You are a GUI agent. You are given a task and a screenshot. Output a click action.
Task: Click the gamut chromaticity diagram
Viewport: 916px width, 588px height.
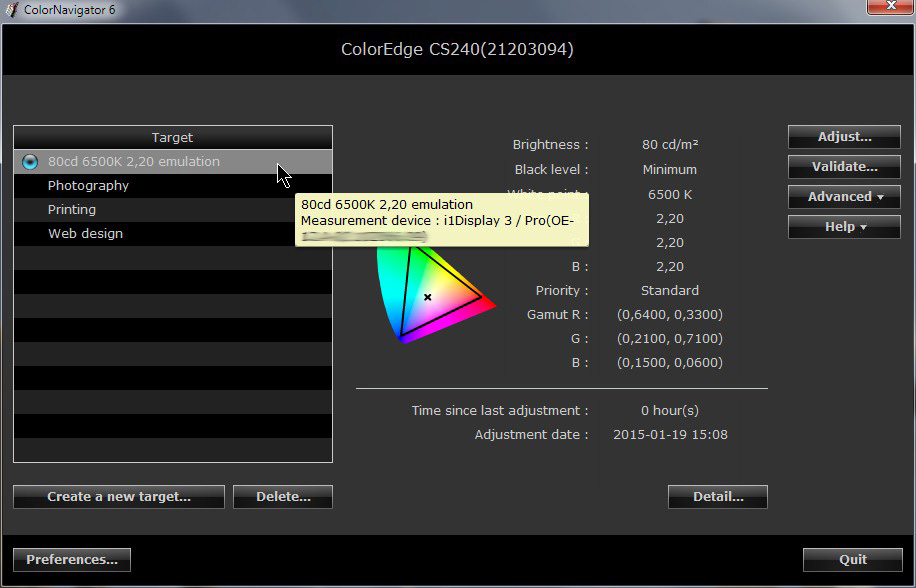(x=436, y=295)
